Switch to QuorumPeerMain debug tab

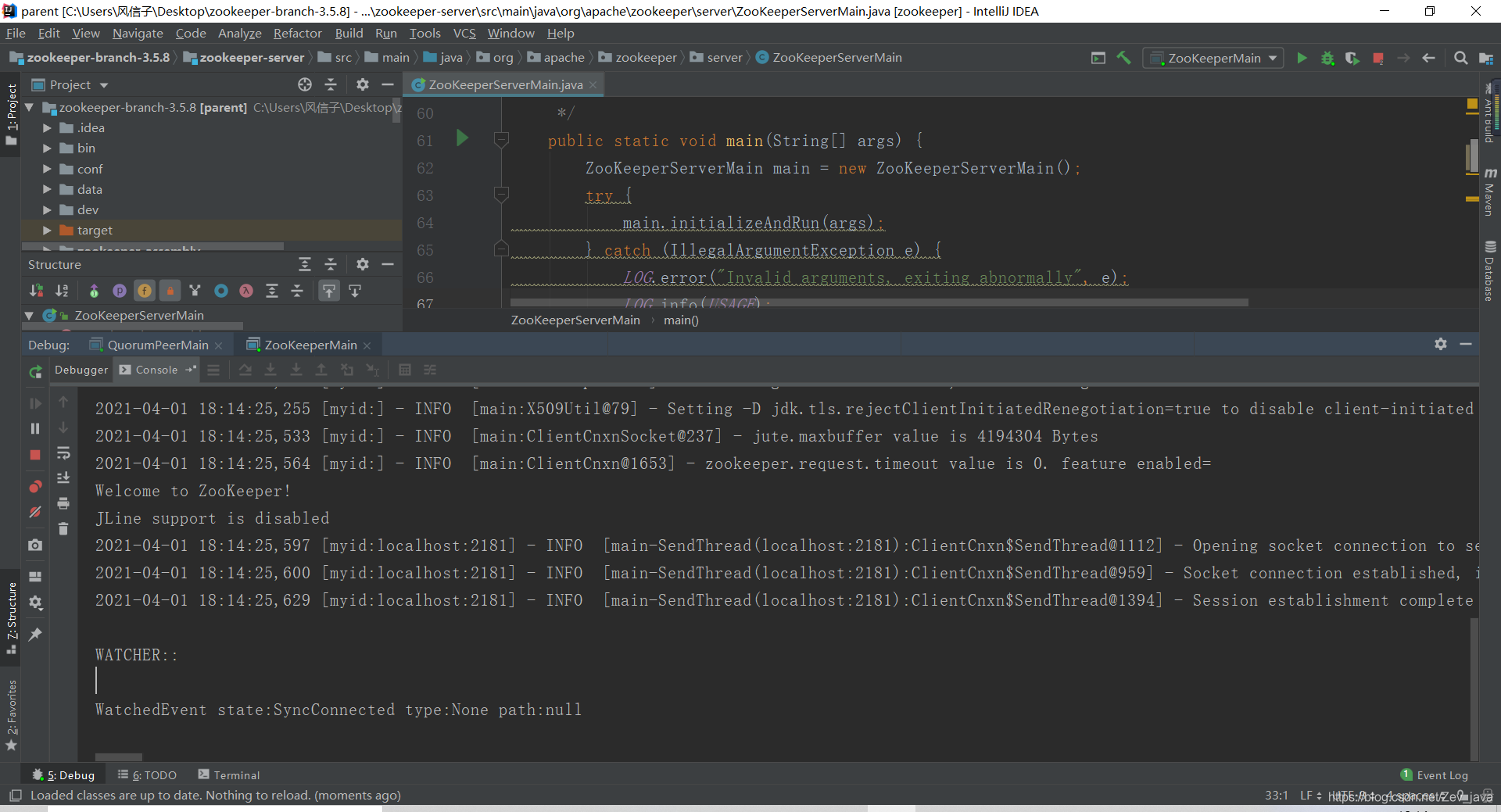point(157,345)
